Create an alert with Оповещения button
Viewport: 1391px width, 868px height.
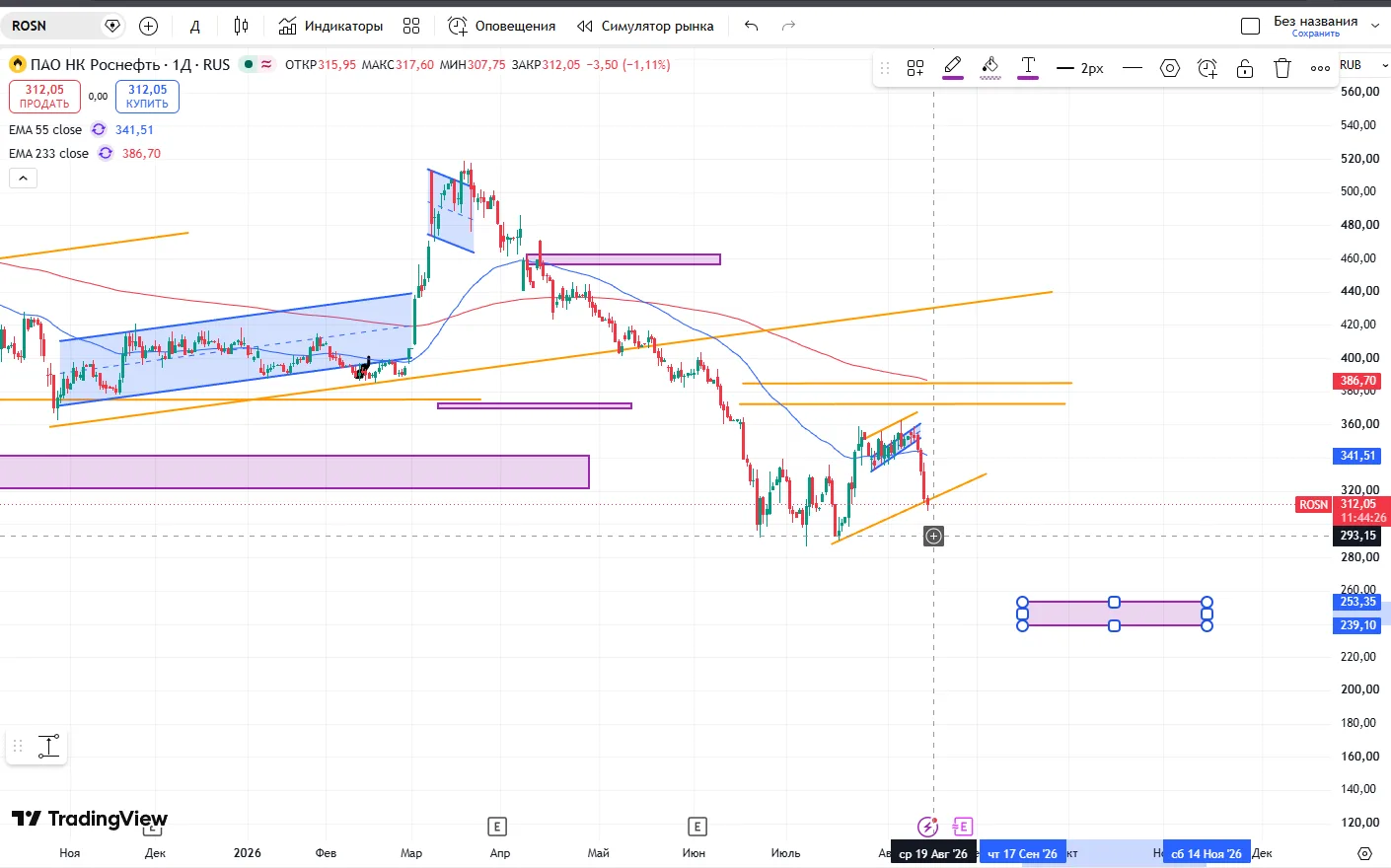[502, 26]
